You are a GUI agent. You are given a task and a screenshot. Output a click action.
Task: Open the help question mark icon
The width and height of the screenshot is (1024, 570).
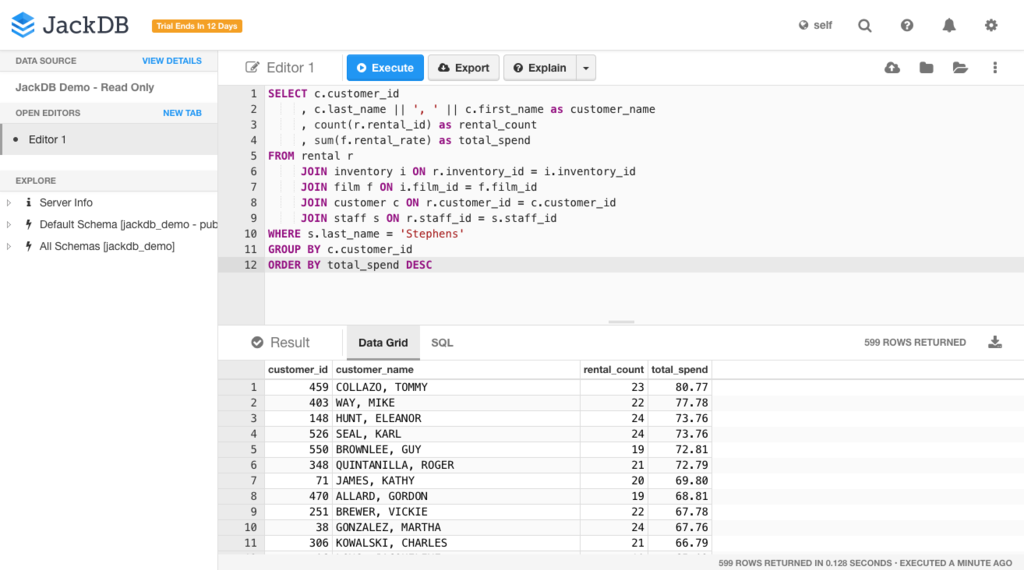click(907, 25)
